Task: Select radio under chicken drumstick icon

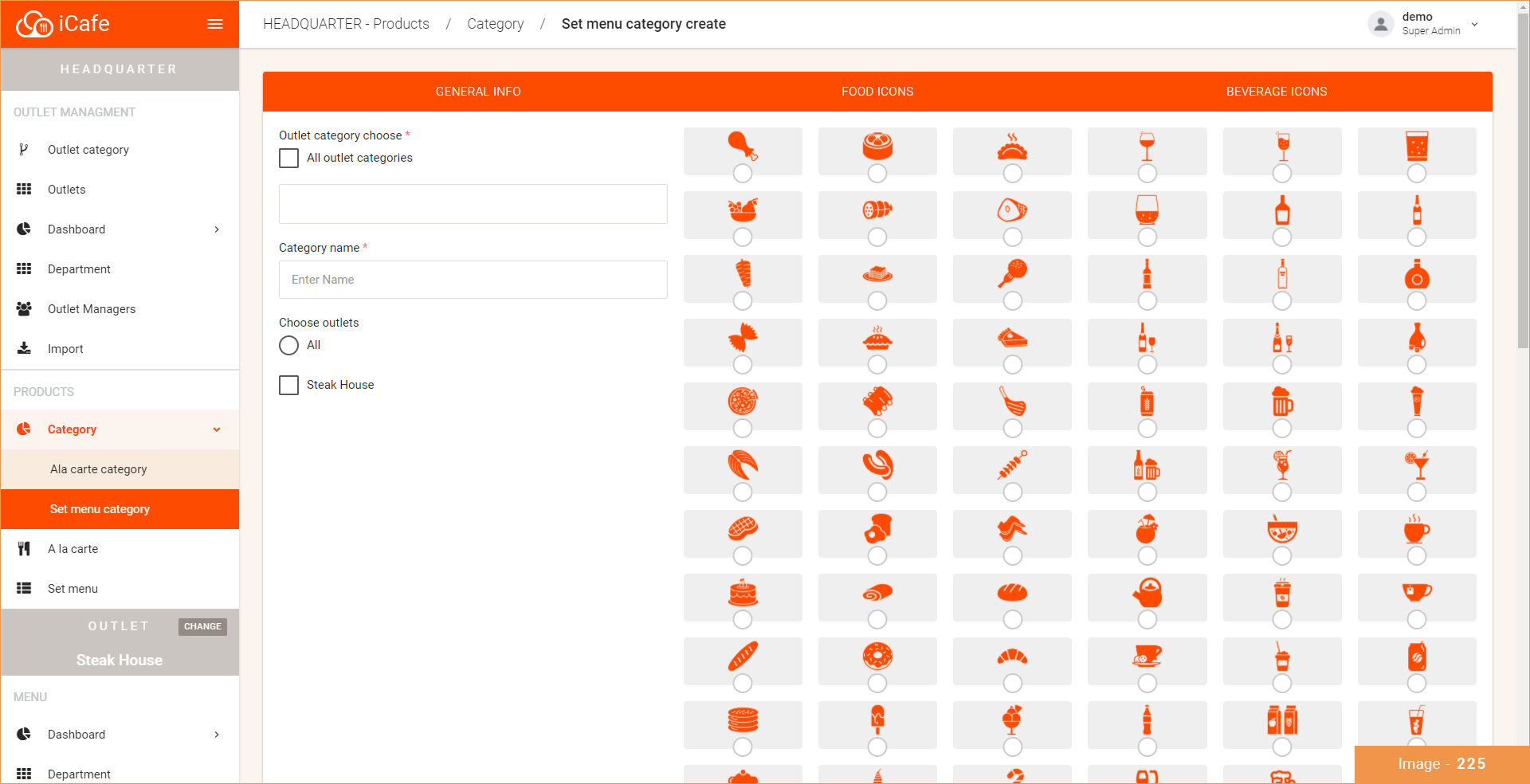Action: [743, 173]
